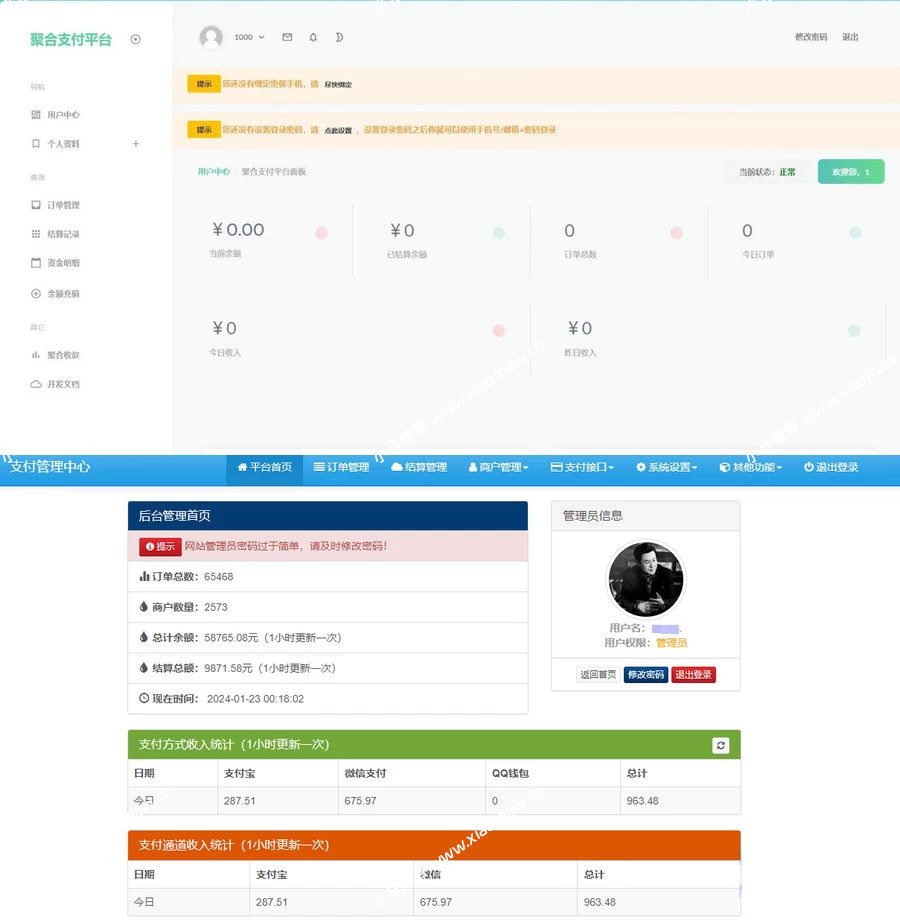Image resolution: width=900 pixels, height=920 pixels.
Task: Expand user 1000 account dropdown
Action: (x=249, y=38)
